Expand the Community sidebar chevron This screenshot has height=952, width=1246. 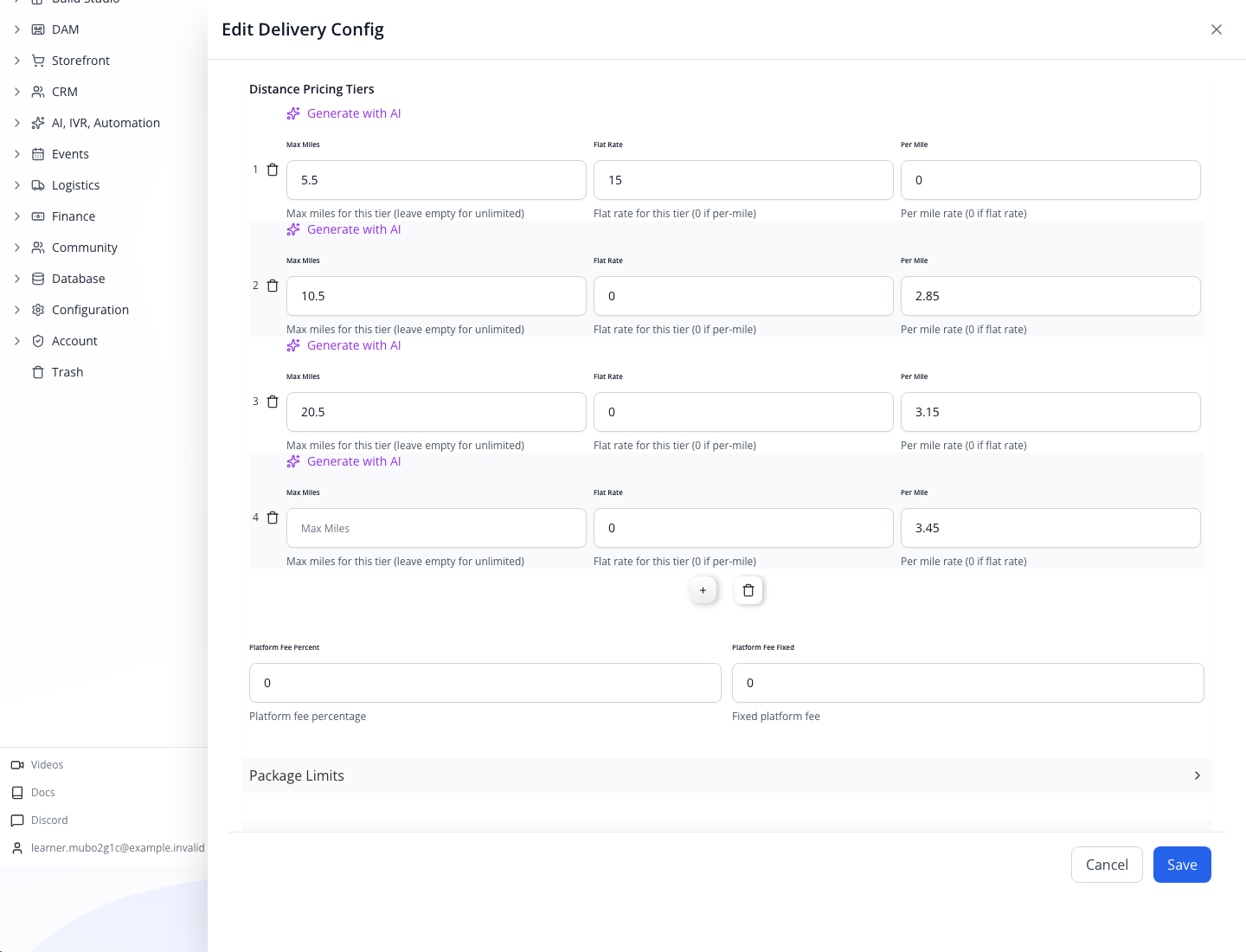[x=17, y=248]
